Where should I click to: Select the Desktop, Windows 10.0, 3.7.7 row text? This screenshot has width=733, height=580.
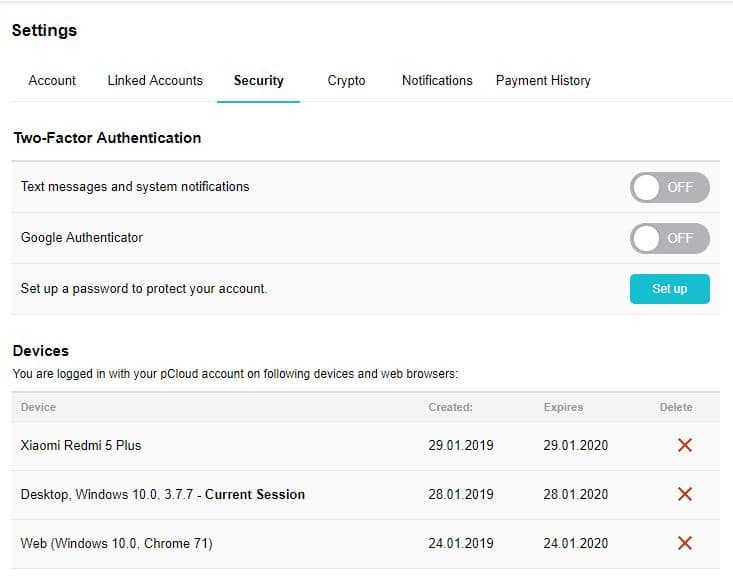(163, 494)
